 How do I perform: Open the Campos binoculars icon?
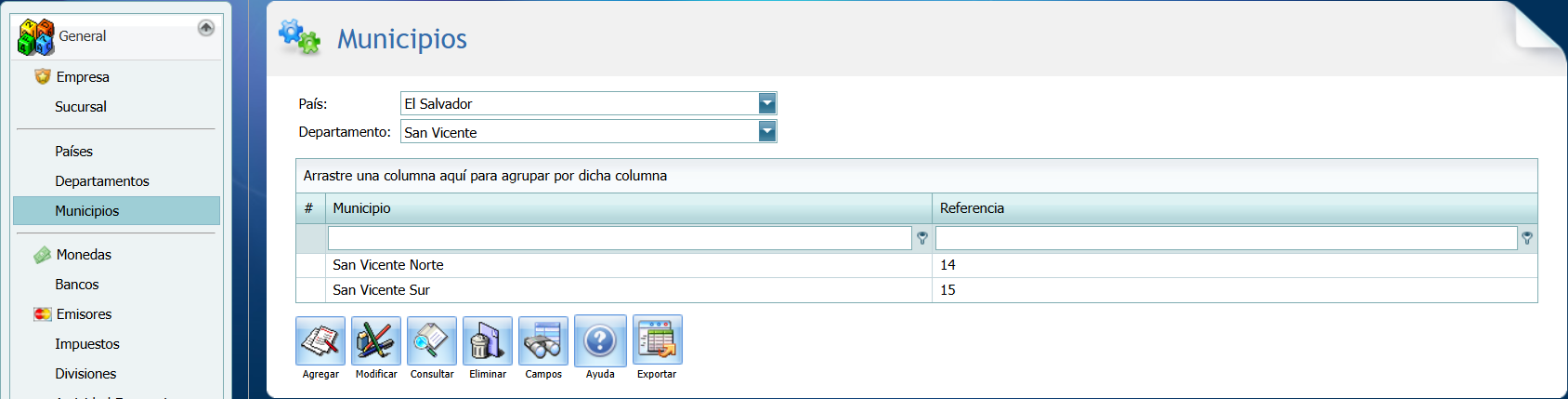(x=543, y=341)
